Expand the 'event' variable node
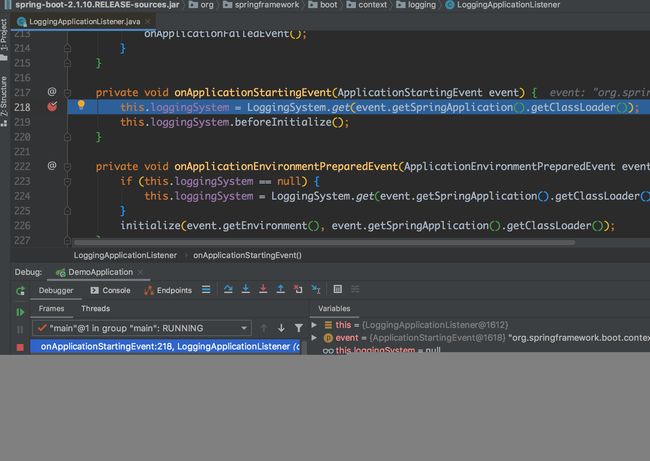The height and width of the screenshot is (461, 650). 314,338
